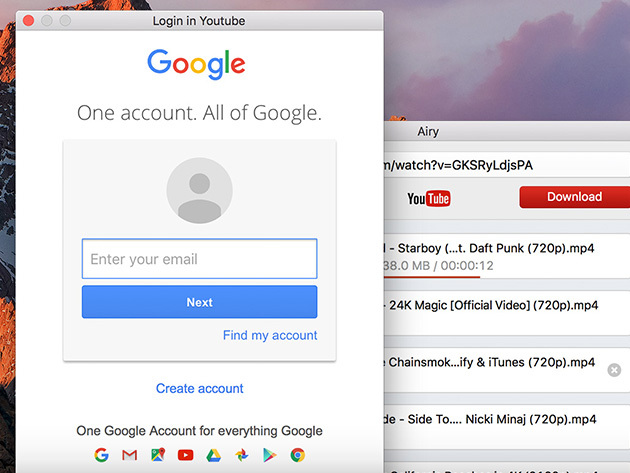Click the Airy window title bar text

click(x=428, y=131)
